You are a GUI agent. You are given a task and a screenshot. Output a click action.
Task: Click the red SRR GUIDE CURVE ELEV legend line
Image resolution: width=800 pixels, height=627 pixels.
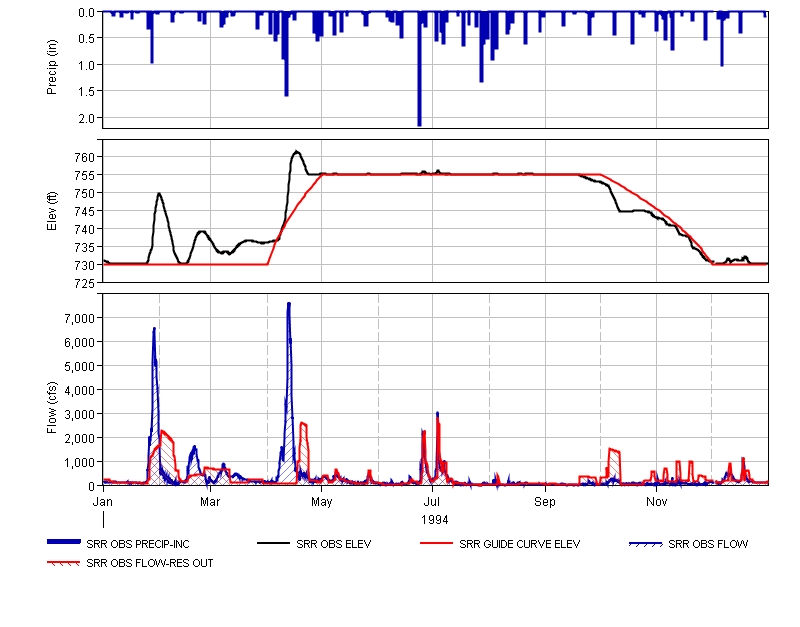pyautogui.click(x=438, y=543)
